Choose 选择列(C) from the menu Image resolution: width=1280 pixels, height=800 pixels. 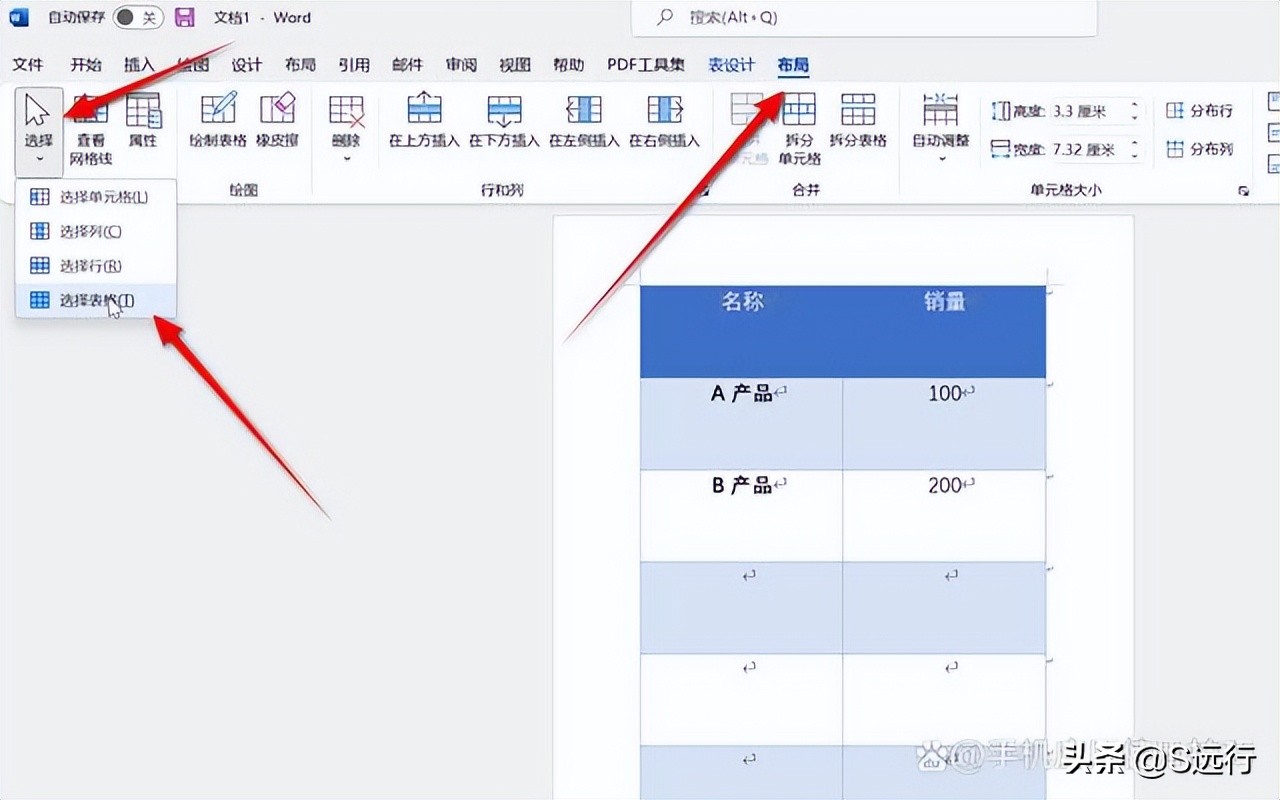coord(96,231)
